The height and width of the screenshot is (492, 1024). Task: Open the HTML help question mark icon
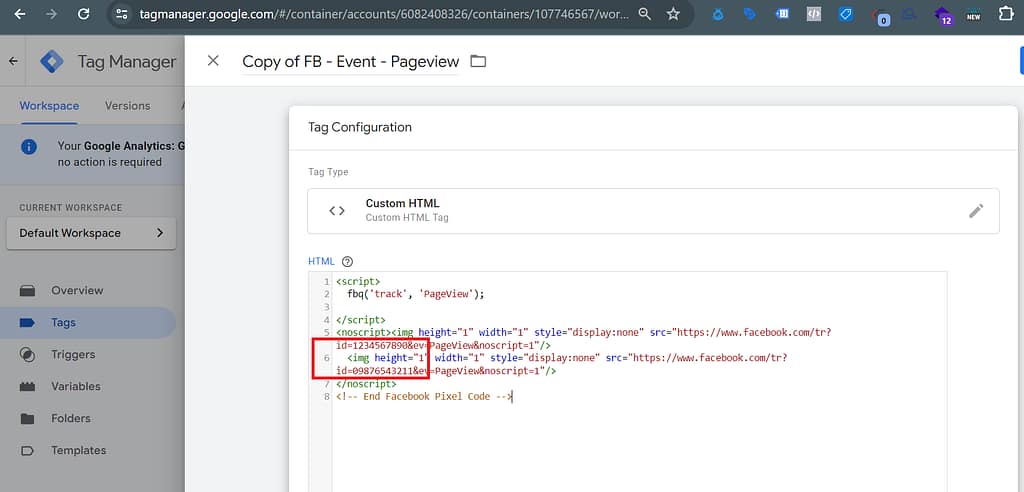(347, 261)
